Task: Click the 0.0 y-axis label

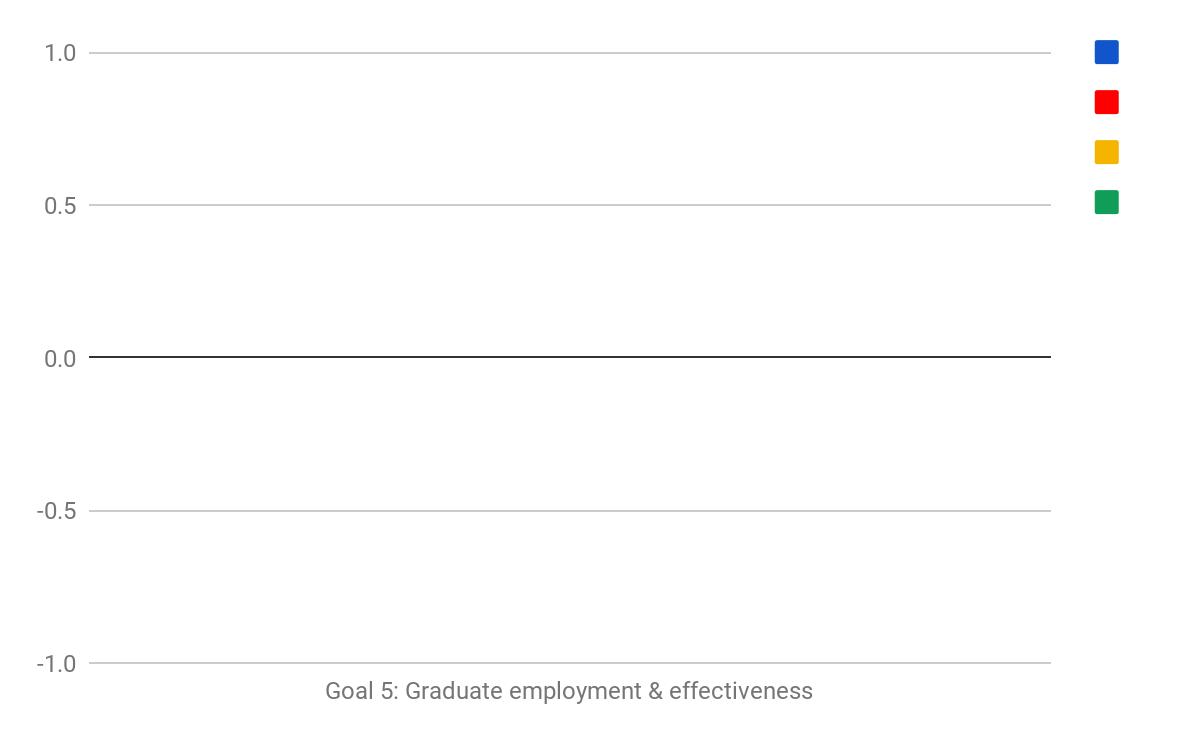Action: coord(60,359)
